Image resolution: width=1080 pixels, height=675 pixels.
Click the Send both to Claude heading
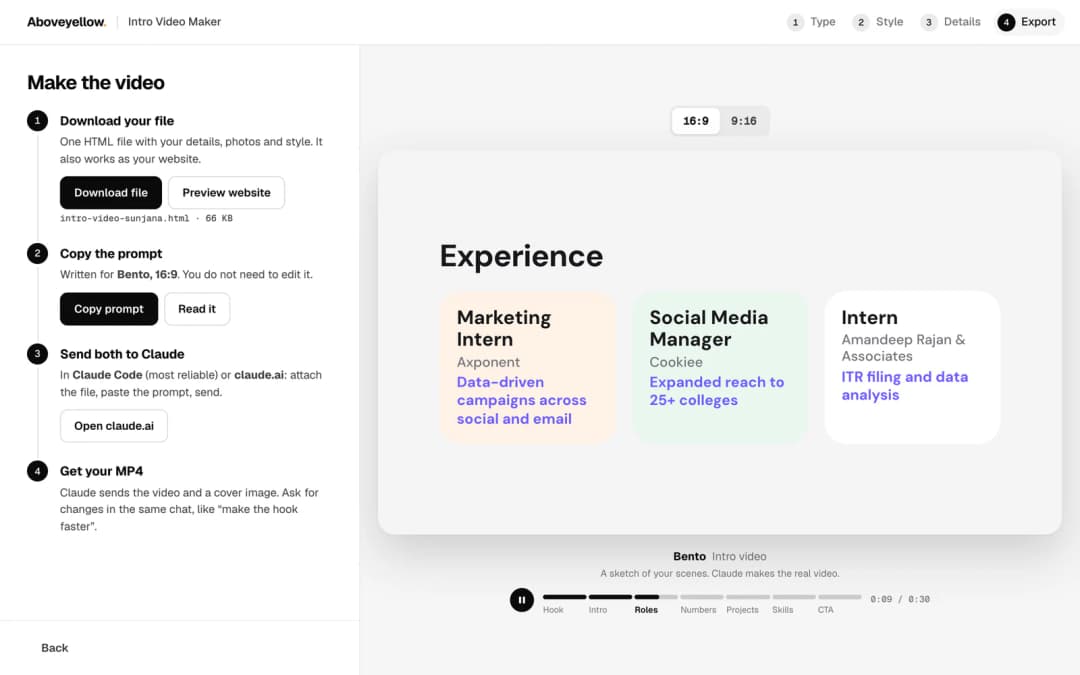coord(122,354)
